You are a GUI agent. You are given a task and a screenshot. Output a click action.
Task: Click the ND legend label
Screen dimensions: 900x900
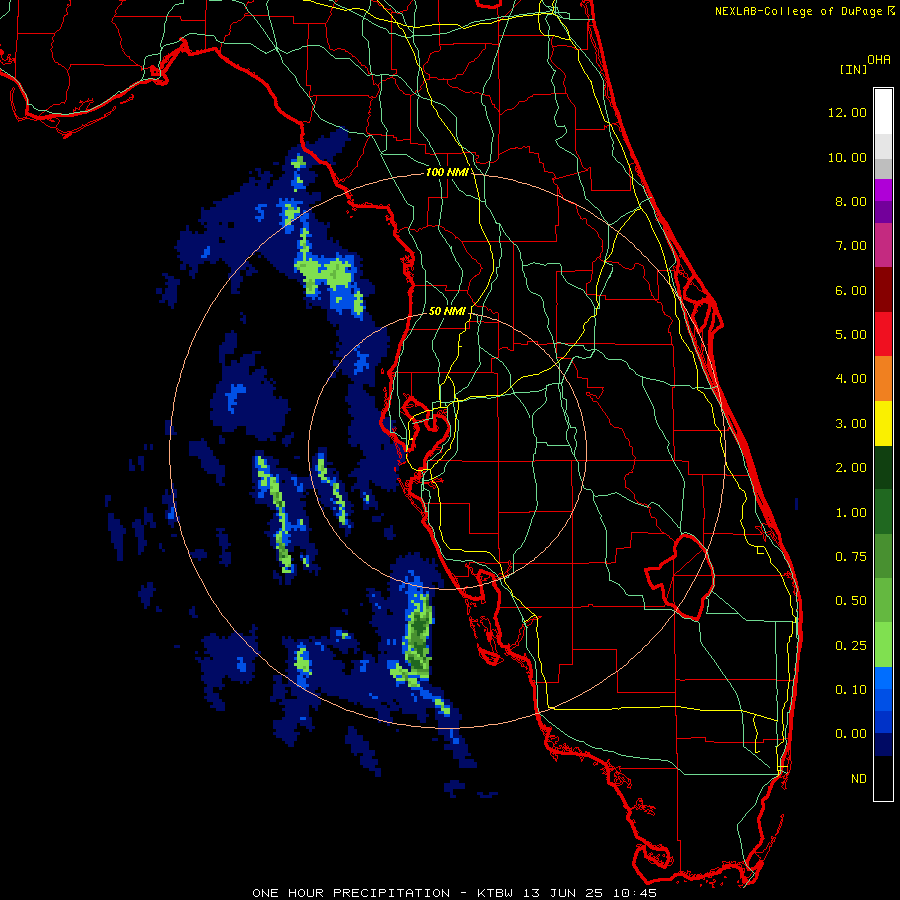coord(859,779)
